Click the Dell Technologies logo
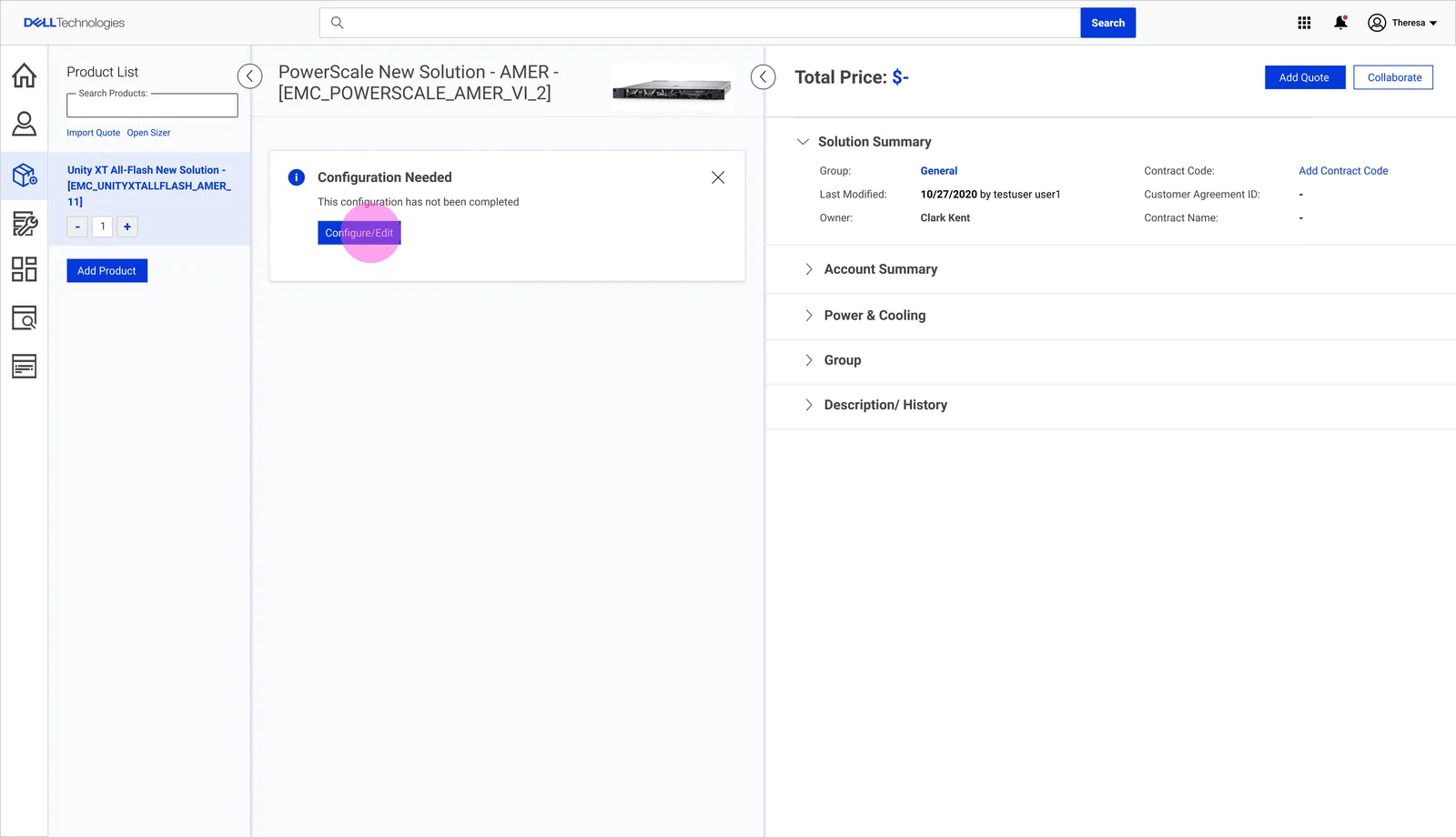 pyautogui.click(x=74, y=23)
